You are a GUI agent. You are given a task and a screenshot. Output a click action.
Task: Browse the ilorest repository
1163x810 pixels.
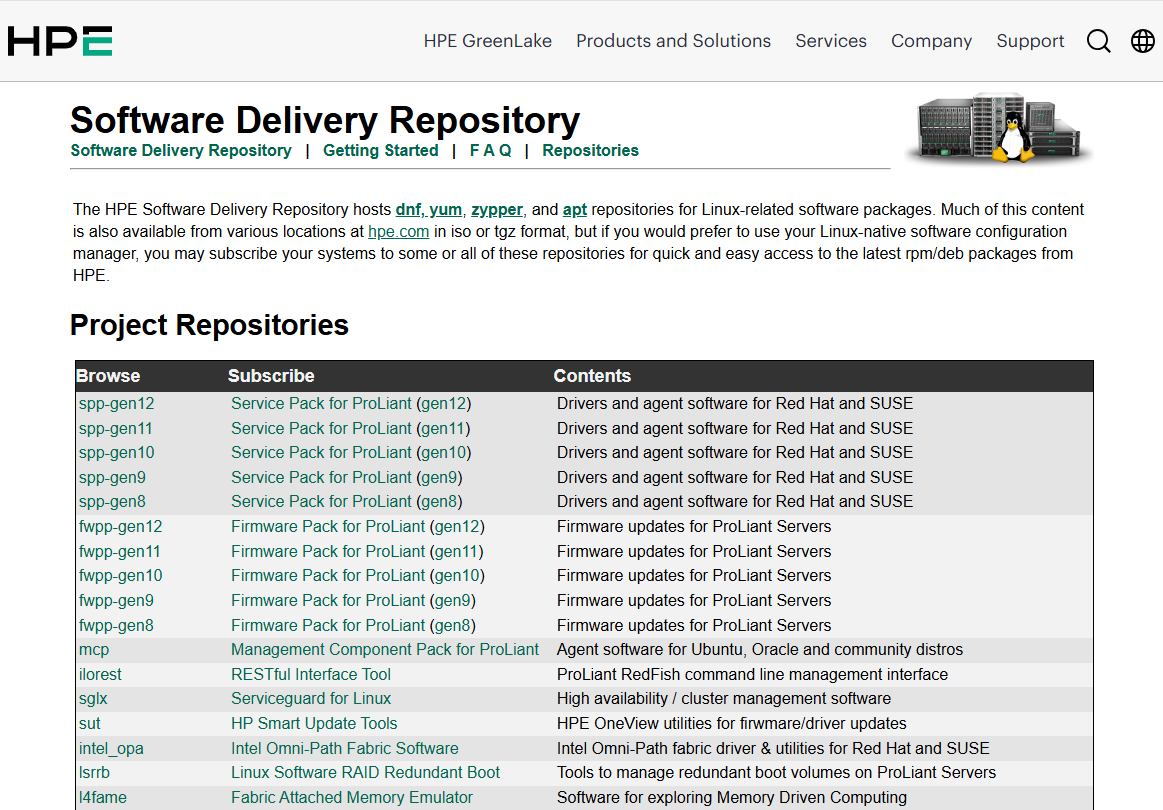[100, 675]
